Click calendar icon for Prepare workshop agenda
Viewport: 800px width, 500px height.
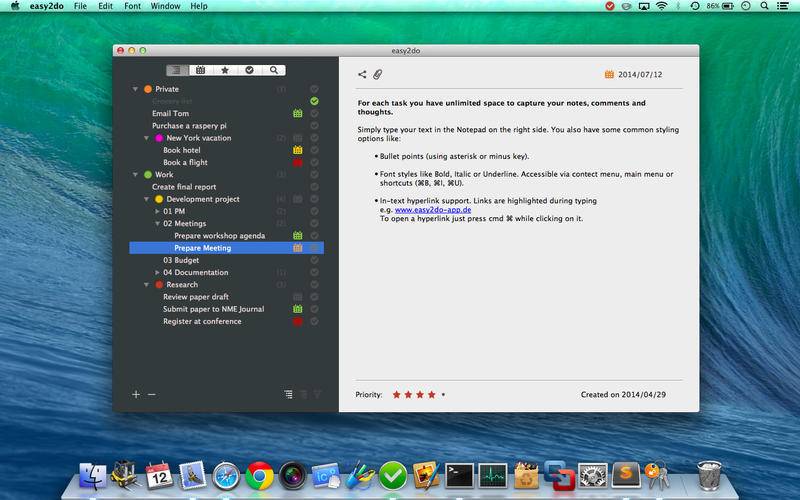(x=298, y=236)
